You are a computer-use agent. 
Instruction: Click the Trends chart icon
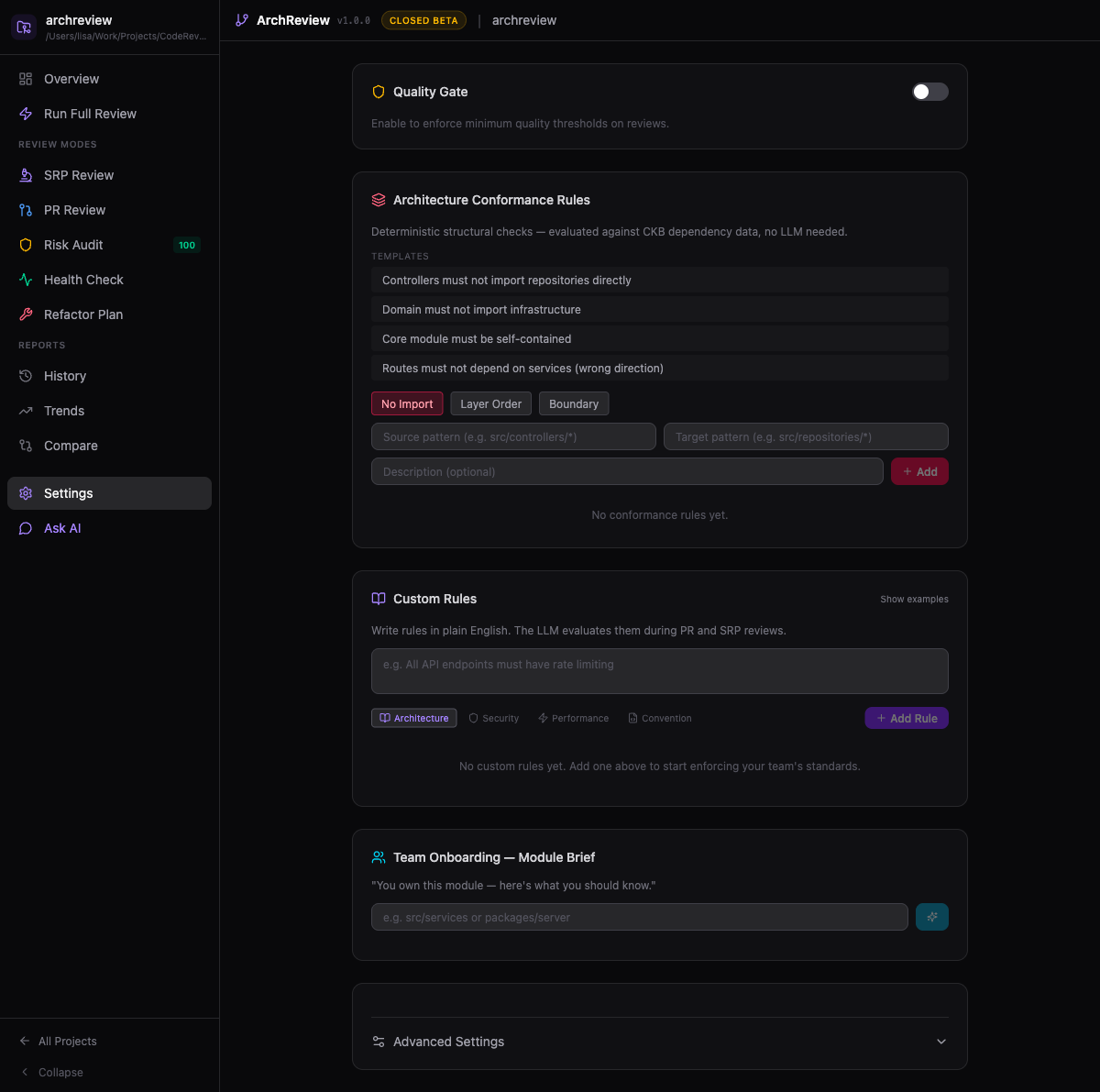pos(25,411)
